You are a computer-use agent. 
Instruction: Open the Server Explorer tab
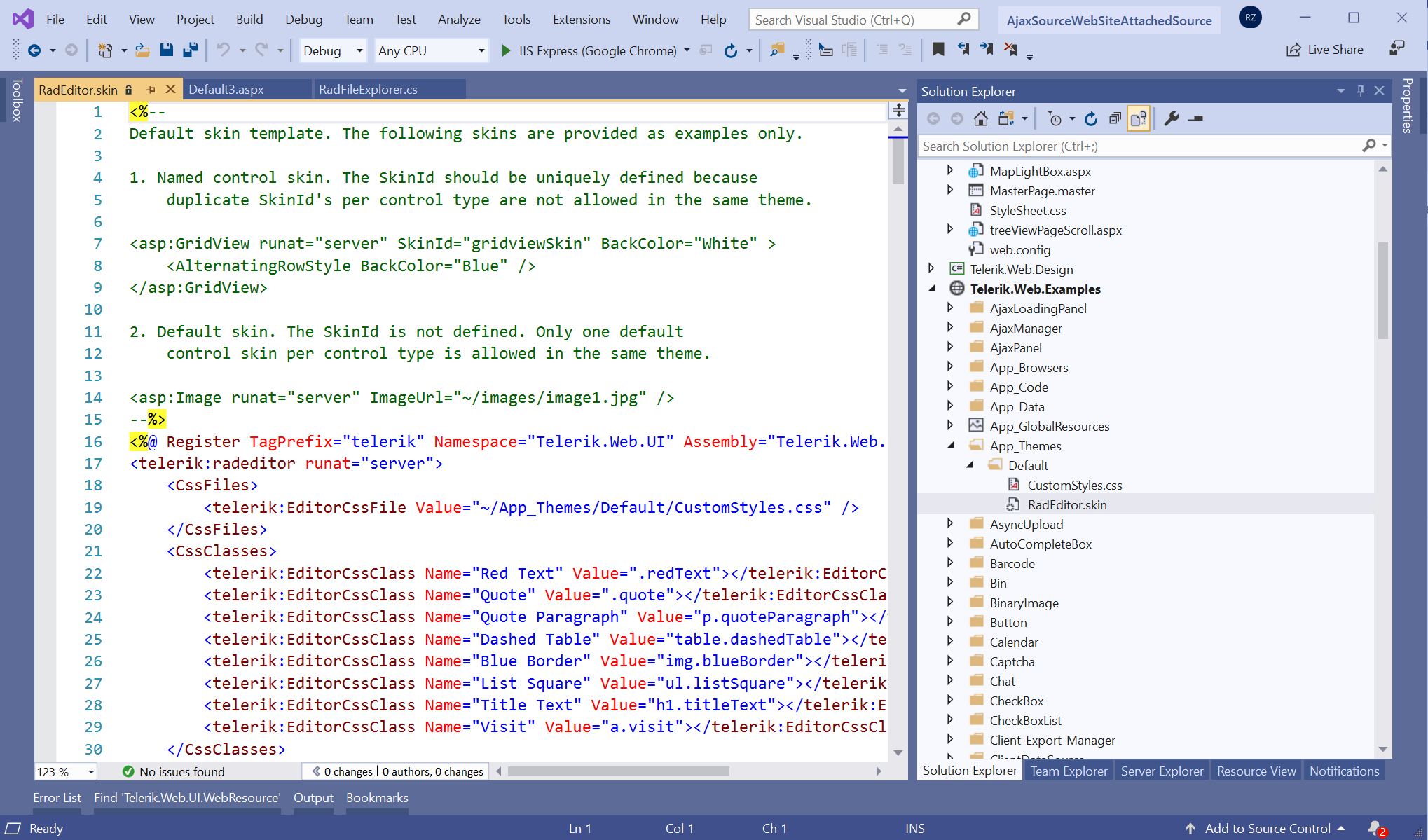(x=1162, y=771)
